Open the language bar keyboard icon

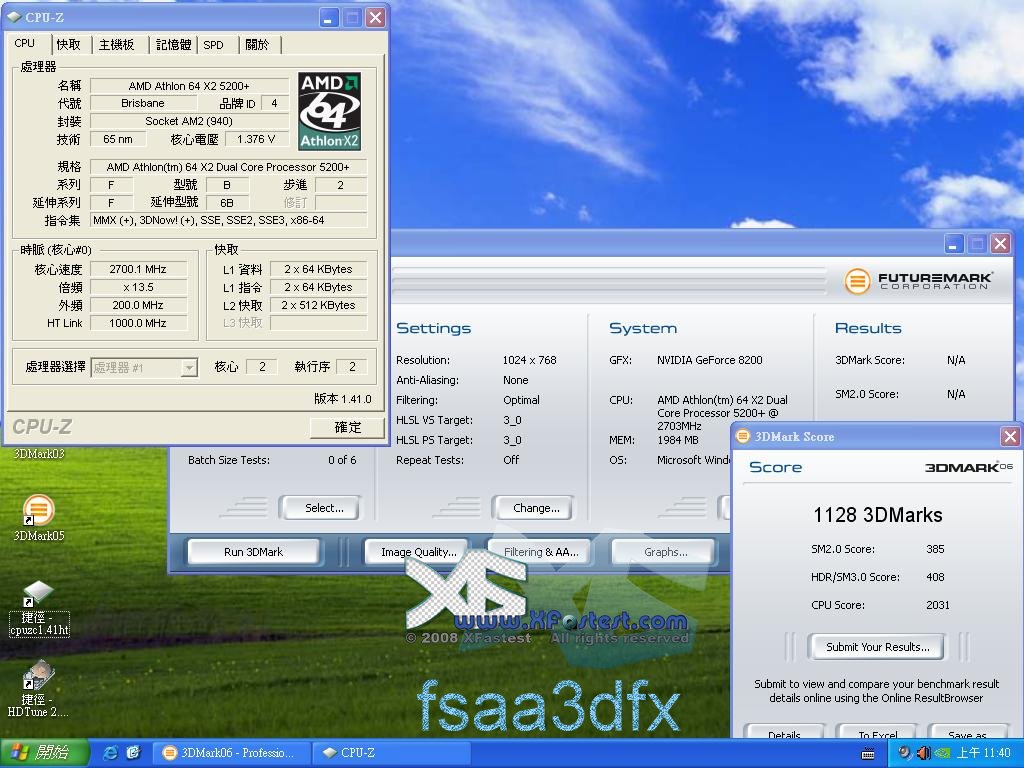coord(866,753)
